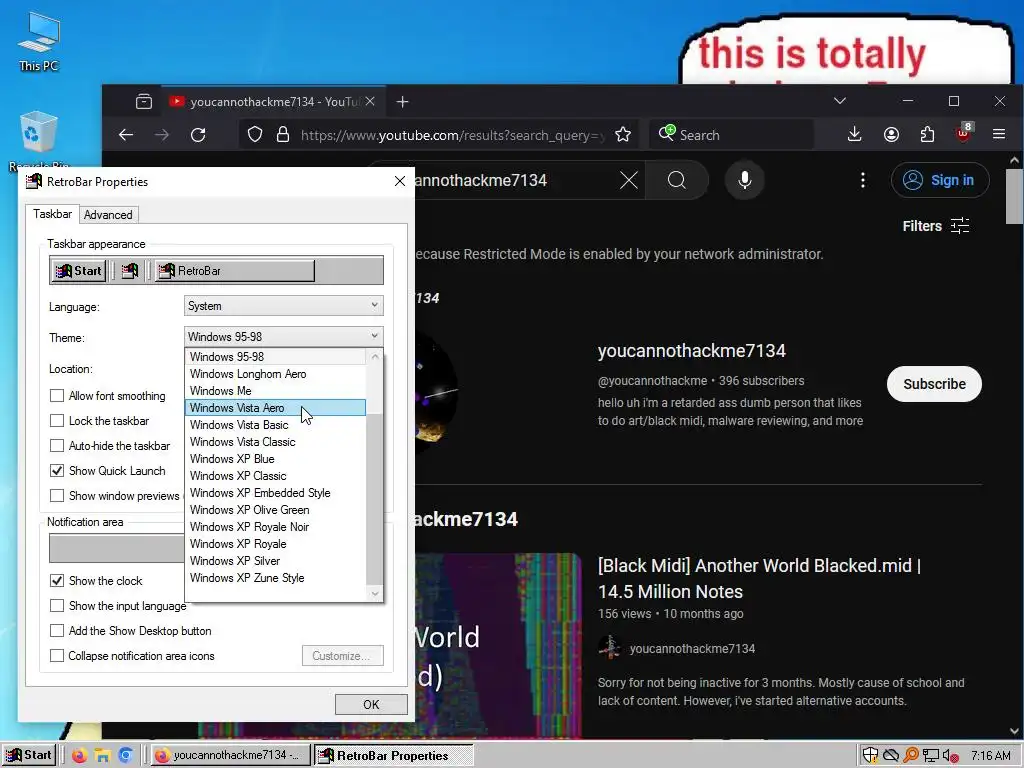
Task: Click the muted volume tray icon
Action: [x=950, y=756]
